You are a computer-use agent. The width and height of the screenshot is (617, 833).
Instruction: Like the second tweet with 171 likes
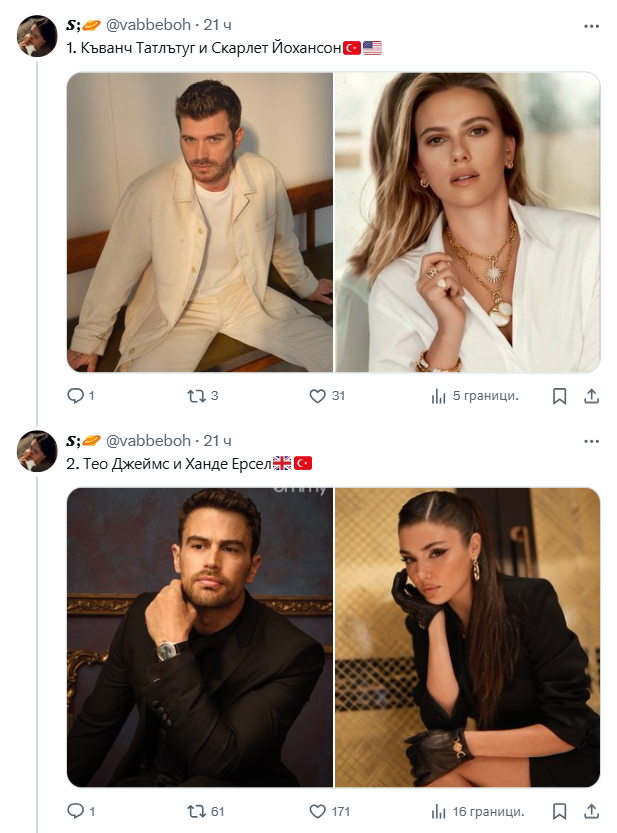click(318, 811)
